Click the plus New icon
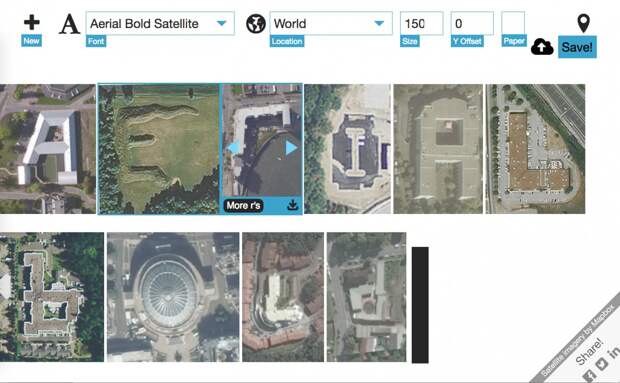This screenshot has height=383, width=620. click(x=32, y=23)
